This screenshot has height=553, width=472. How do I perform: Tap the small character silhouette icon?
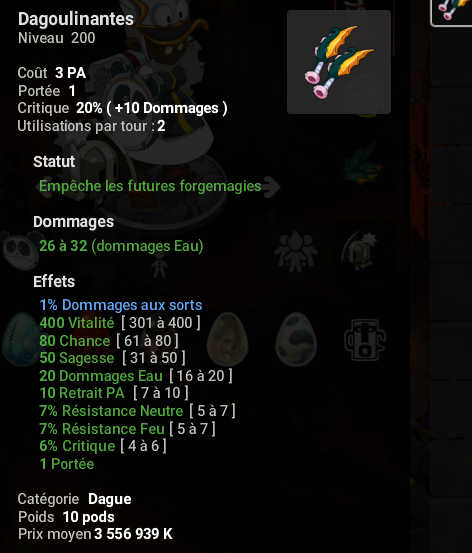point(159,268)
